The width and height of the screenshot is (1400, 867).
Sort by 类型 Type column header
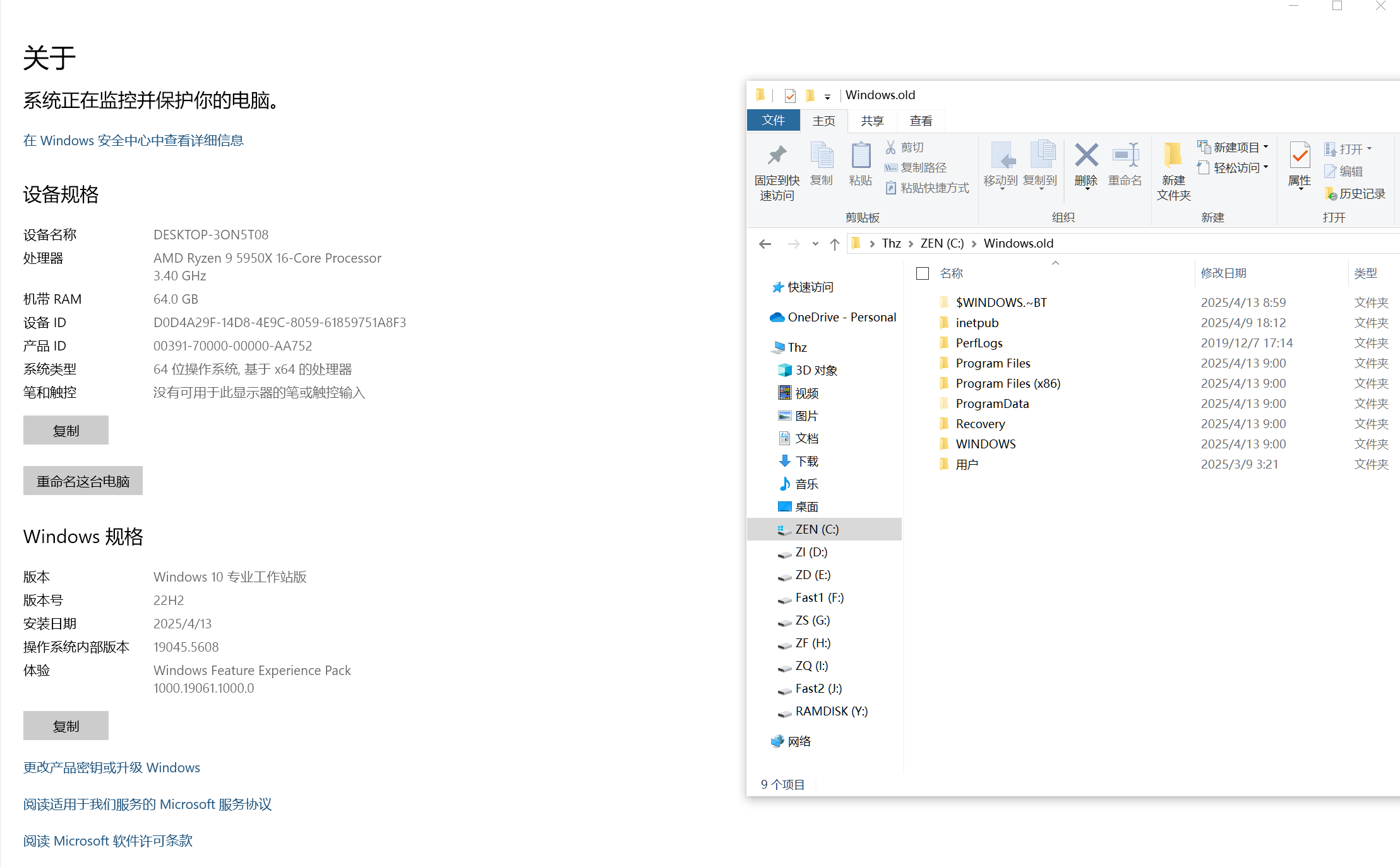click(1365, 273)
